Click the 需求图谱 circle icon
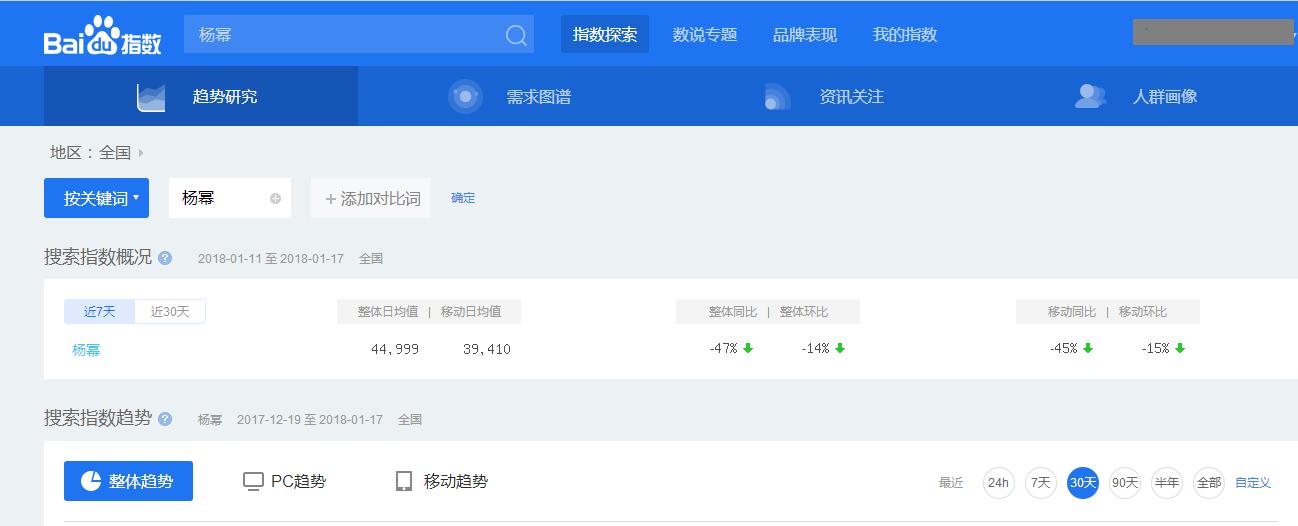The image size is (1298, 526). [465, 97]
